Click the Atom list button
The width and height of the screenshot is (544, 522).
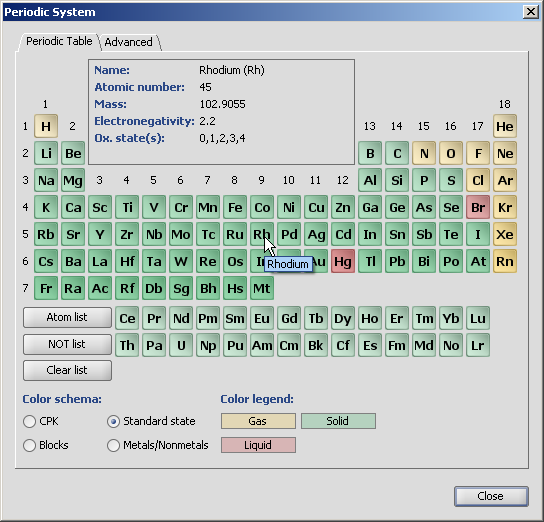67,317
